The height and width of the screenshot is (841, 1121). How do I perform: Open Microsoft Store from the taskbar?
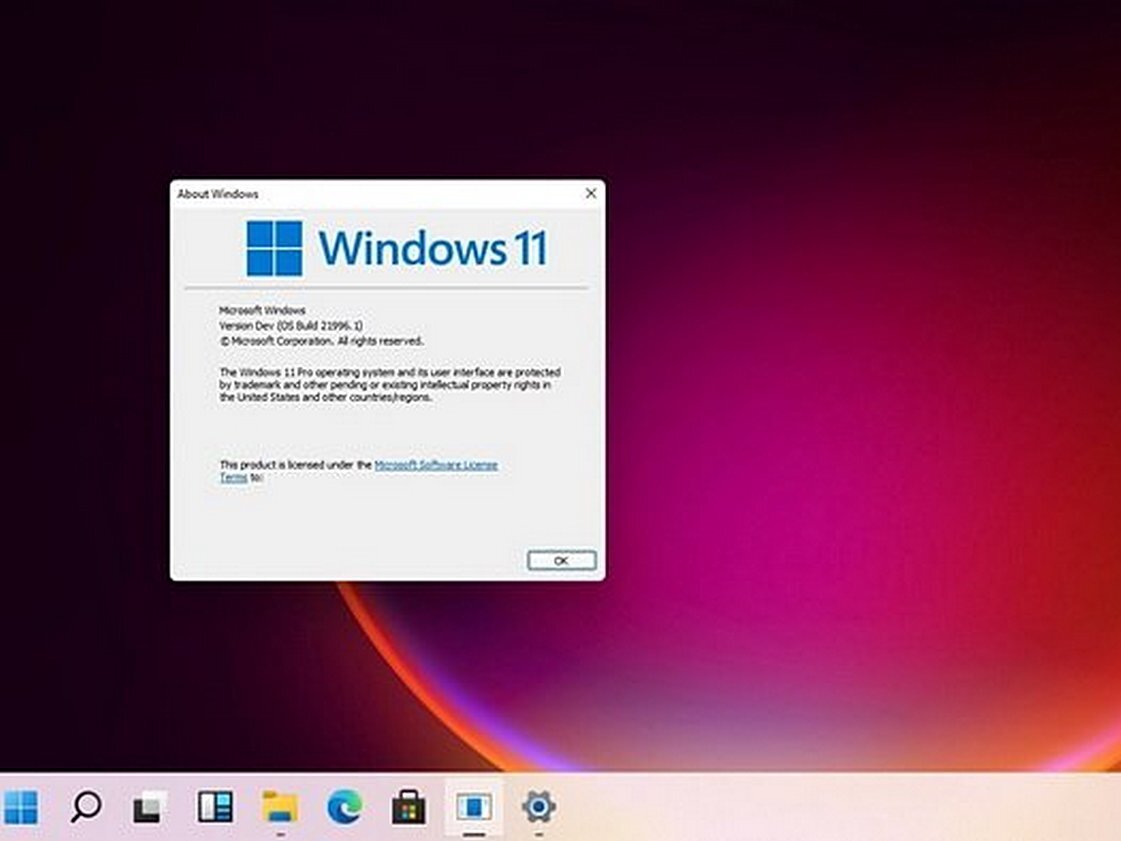pyautogui.click(x=409, y=807)
